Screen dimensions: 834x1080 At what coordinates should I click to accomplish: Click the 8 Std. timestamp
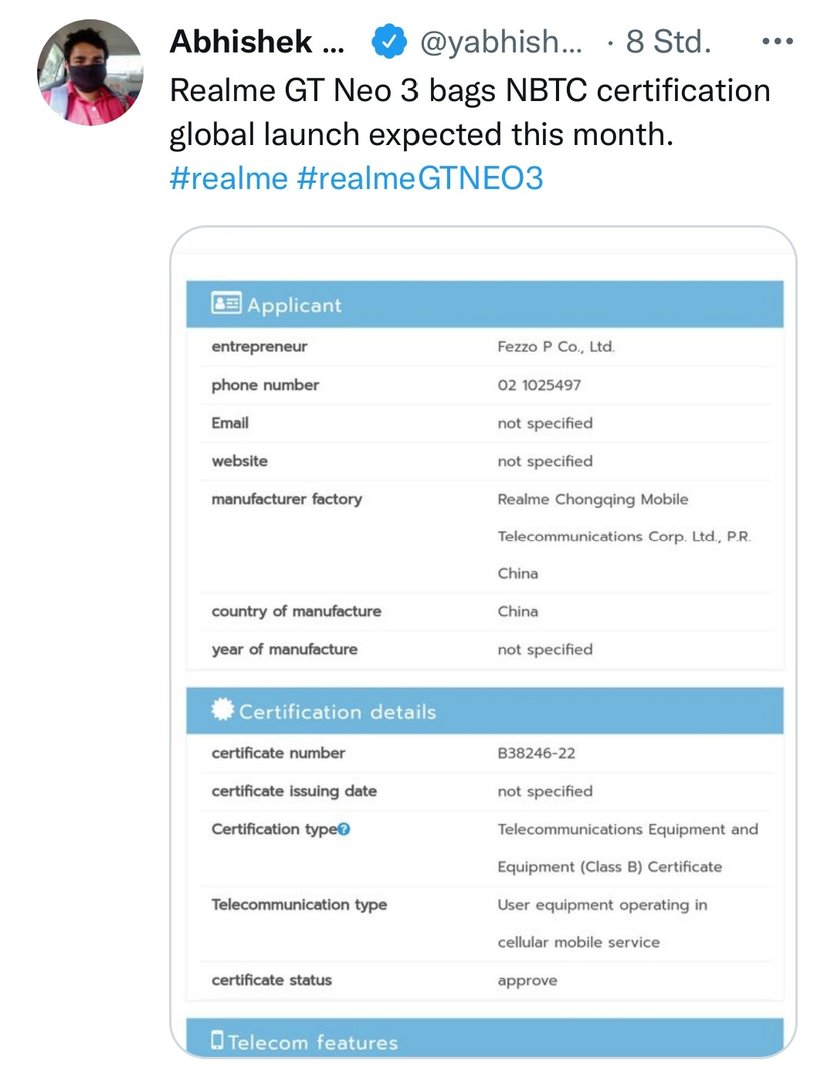(668, 42)
